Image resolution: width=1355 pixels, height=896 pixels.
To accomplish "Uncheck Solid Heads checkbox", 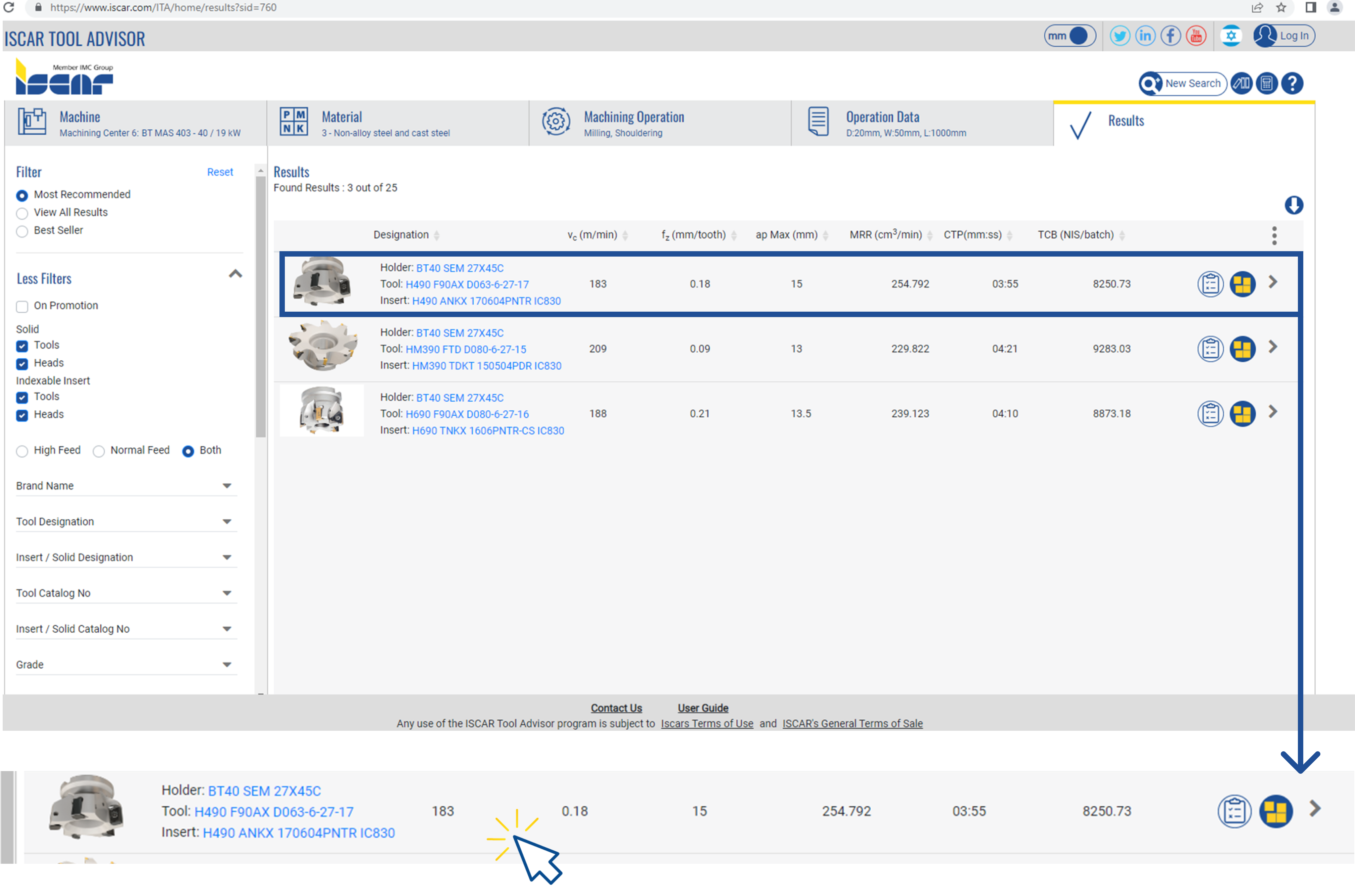I will coord(22,363).
